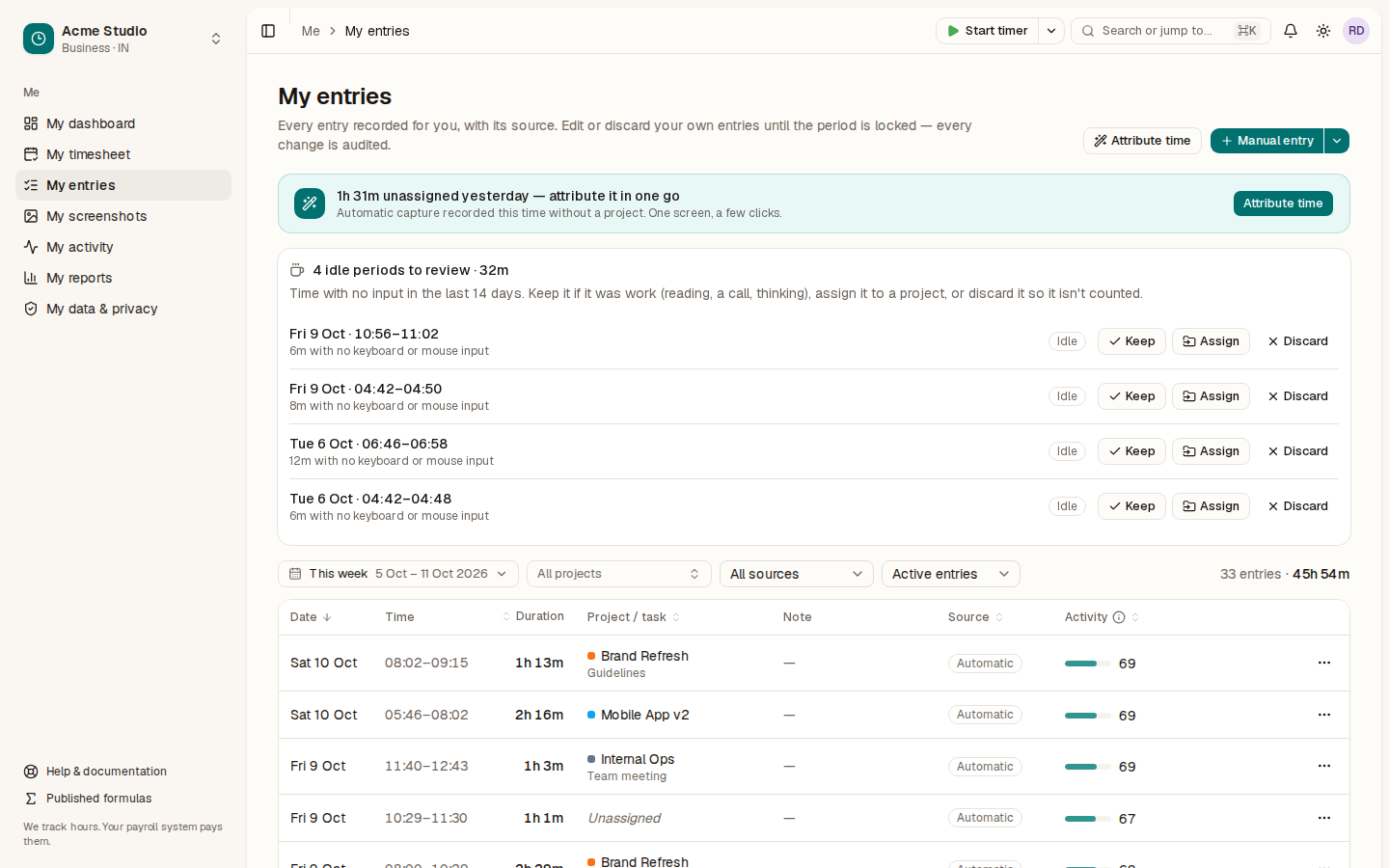This screenshot has width=1389, height=868.
Task: Go to My entries in sidebar
Action: (x=123, y=185)
